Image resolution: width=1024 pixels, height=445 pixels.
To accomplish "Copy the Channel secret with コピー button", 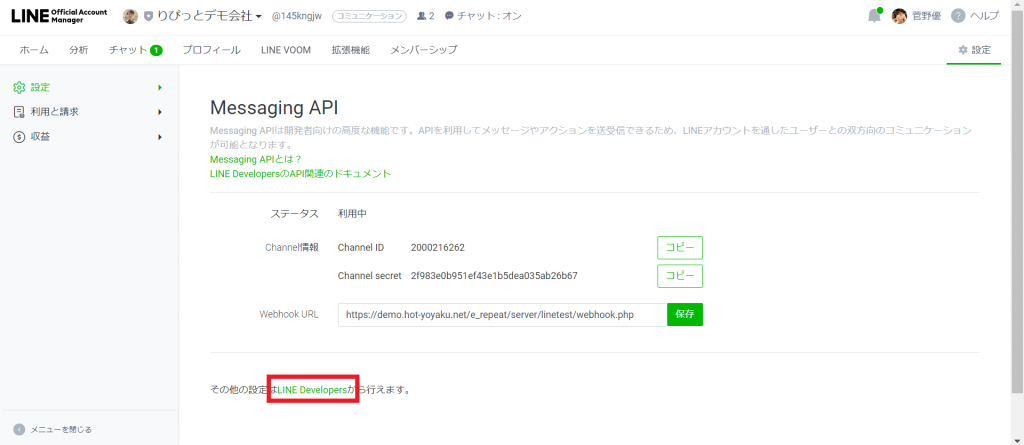I will tap(680, 276).
